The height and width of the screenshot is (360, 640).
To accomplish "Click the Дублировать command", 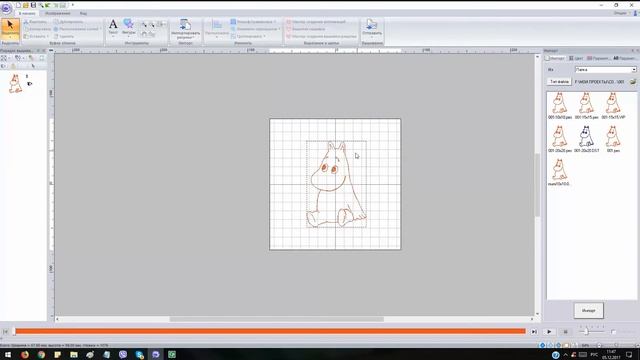I will coord(69,22).
